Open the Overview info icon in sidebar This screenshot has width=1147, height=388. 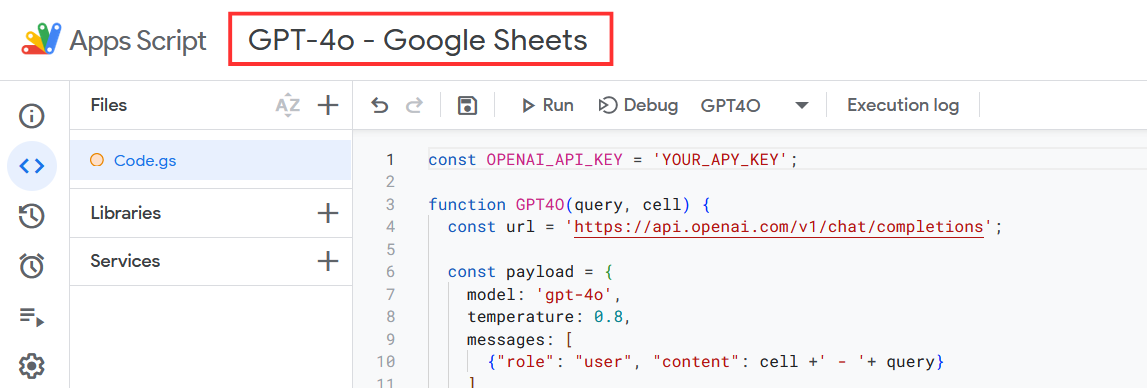[31, 116]
